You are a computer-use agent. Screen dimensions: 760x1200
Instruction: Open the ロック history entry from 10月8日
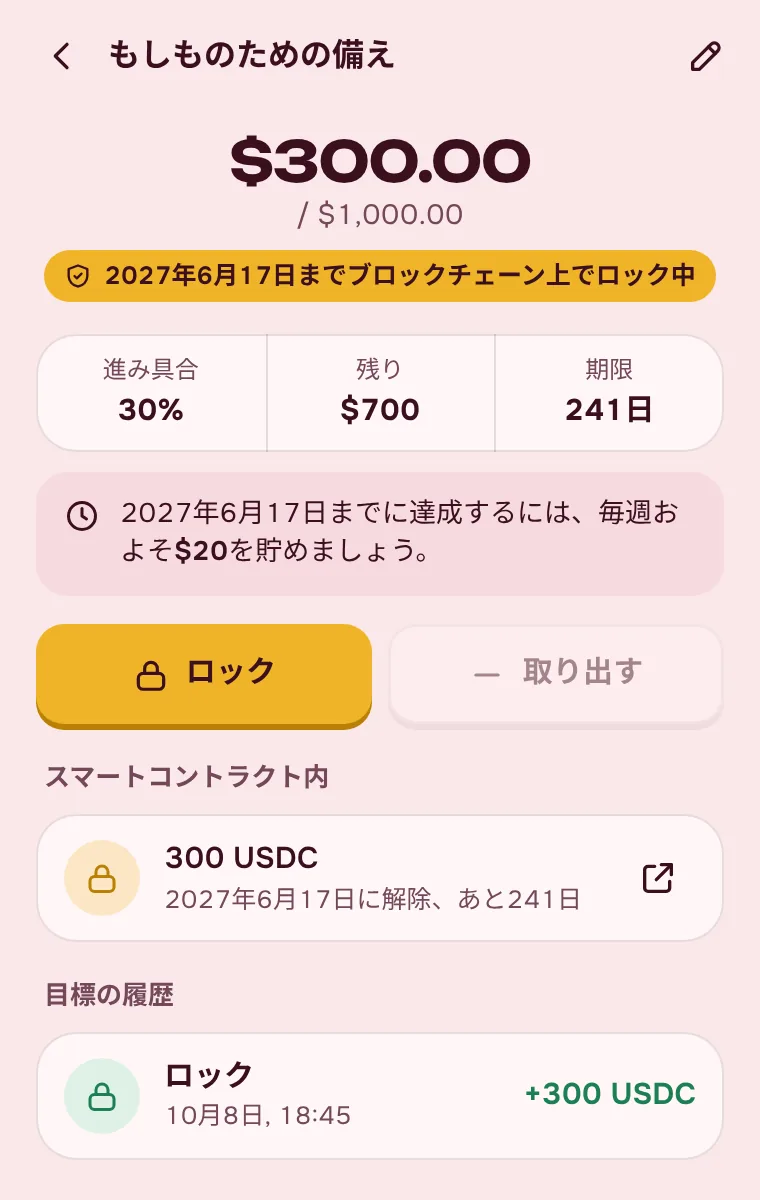pos(380,1096)
